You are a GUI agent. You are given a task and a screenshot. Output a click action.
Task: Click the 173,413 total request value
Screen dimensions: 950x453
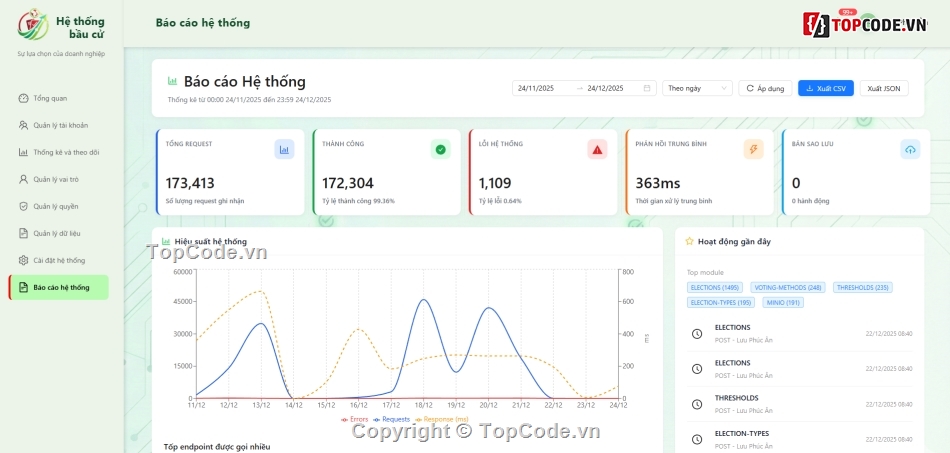click(190, 183)
